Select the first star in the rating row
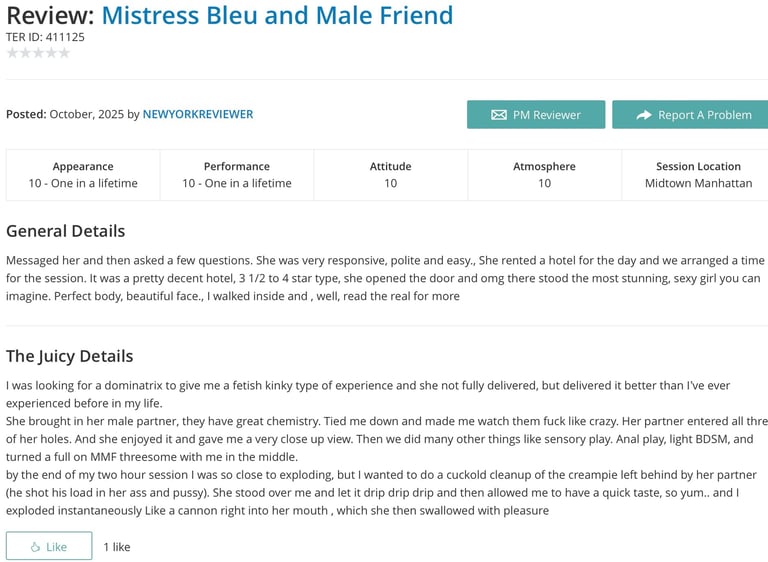Image resolution: width=768 pixels, height=562 pixels. (x=12, y=53)
